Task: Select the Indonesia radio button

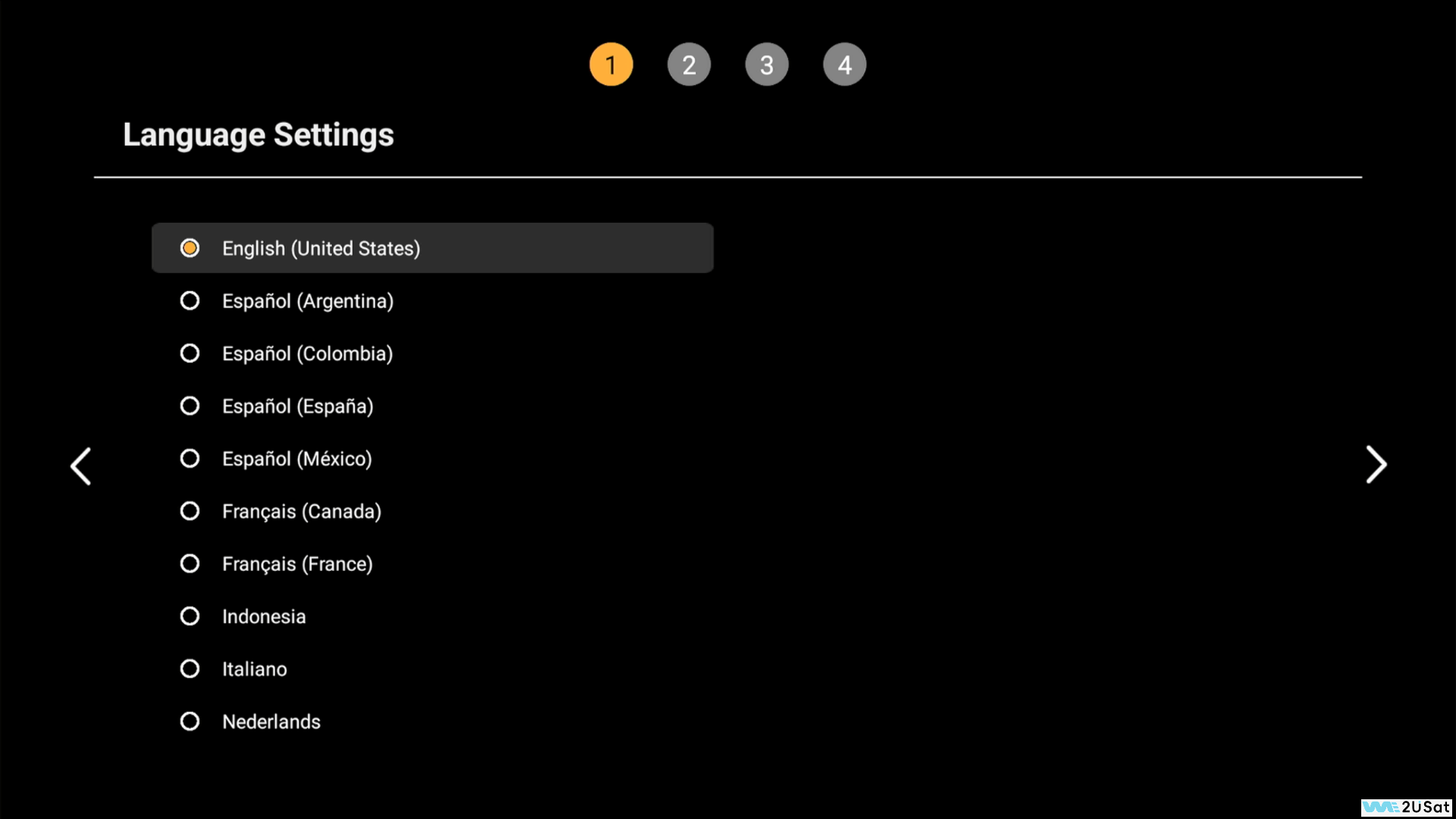Action: pyautogui.click(x=190, y=616)
